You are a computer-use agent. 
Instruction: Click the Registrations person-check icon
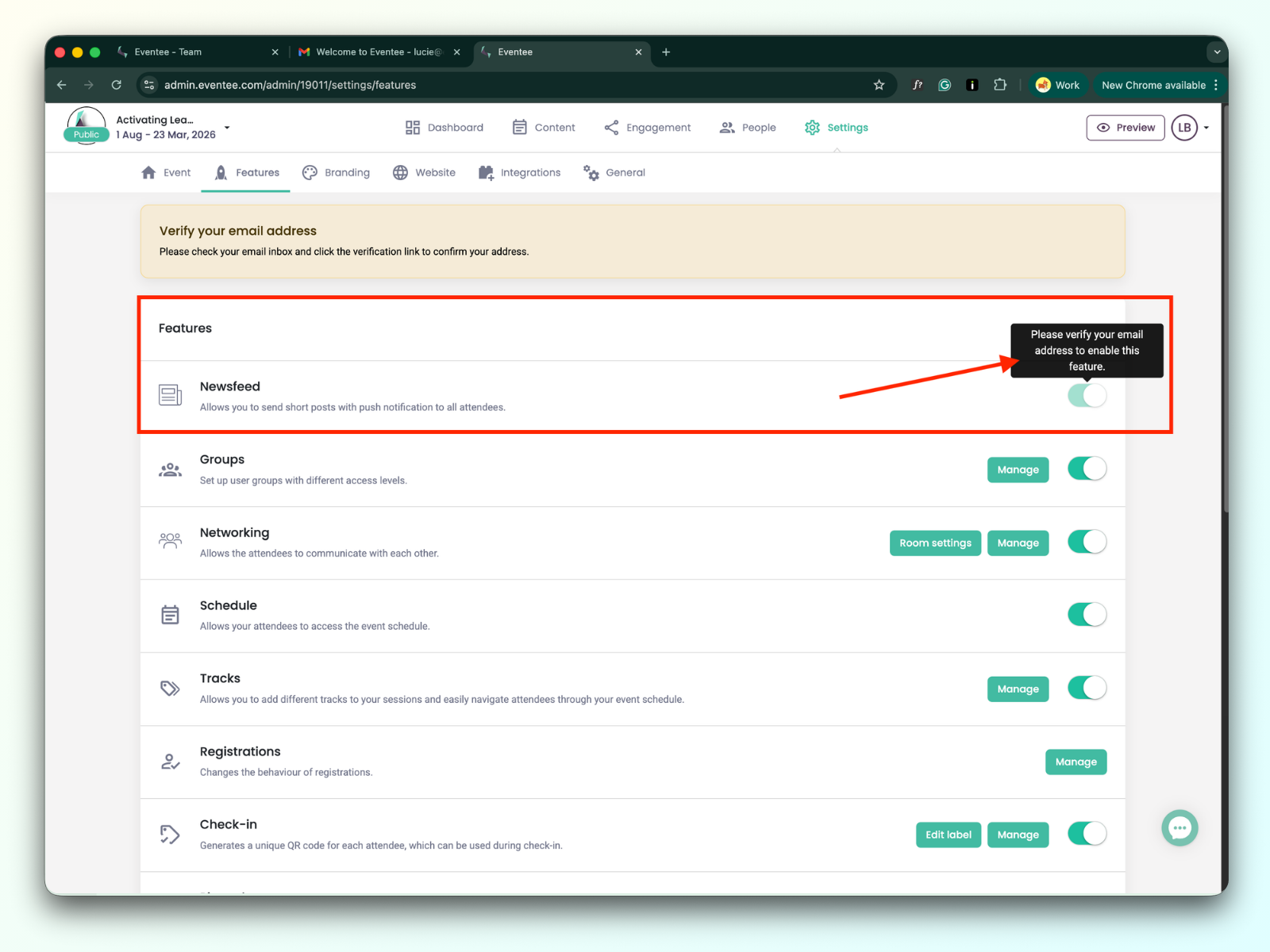[171, 762]
